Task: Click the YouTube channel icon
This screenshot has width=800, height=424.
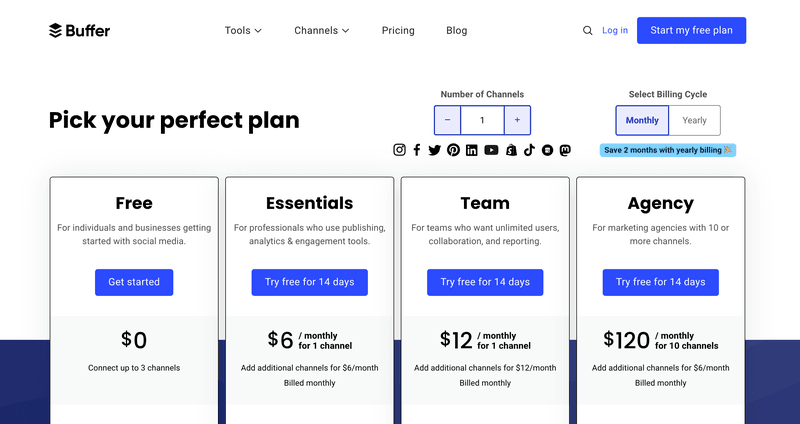Action: click(x=491, y=150)
